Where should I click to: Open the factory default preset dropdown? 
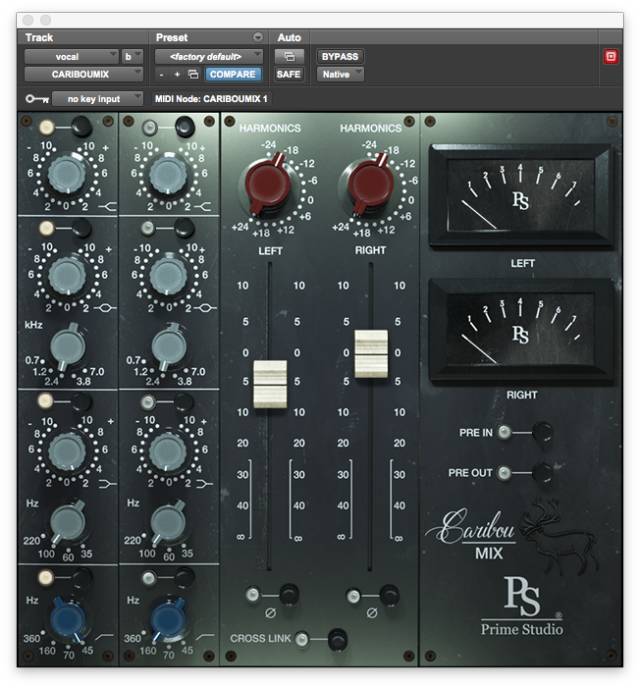(x=209, y=57)
